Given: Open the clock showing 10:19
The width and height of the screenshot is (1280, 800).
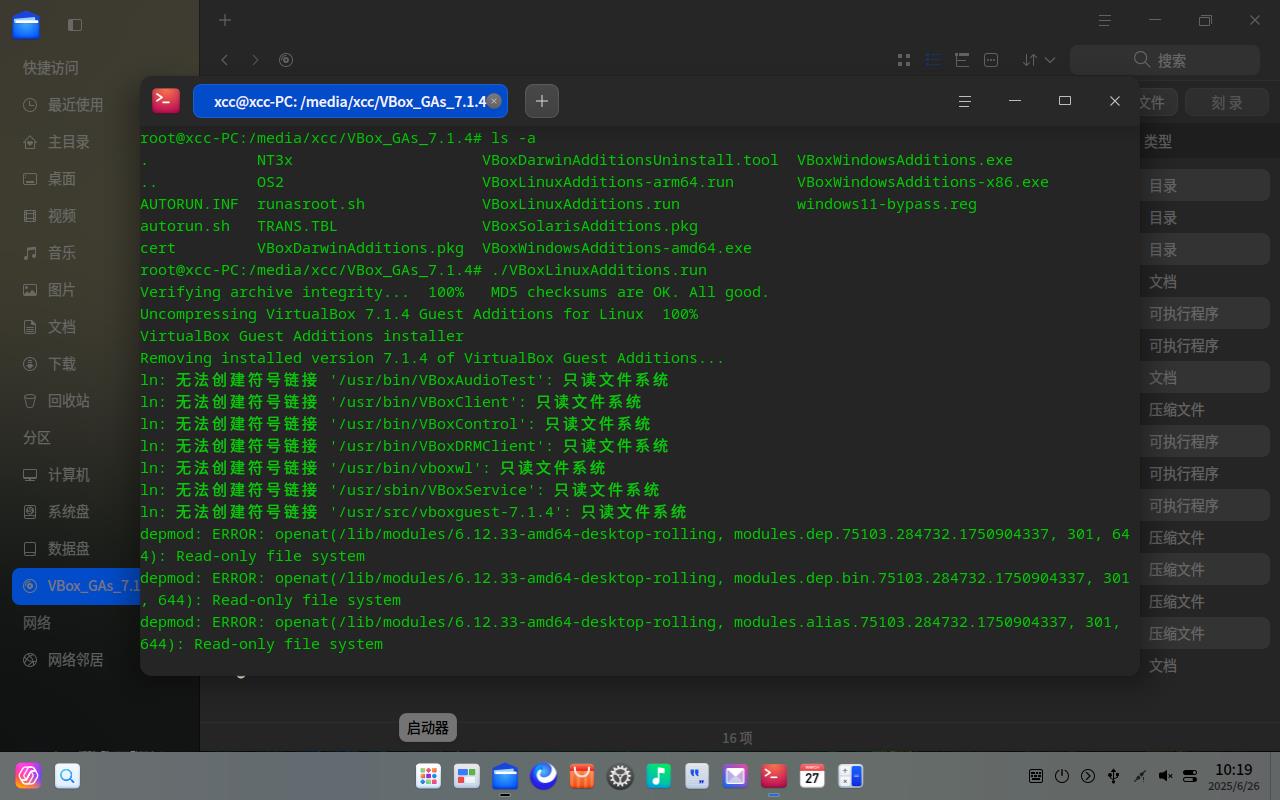Looking at the screenshot, I should point(1233,776).
